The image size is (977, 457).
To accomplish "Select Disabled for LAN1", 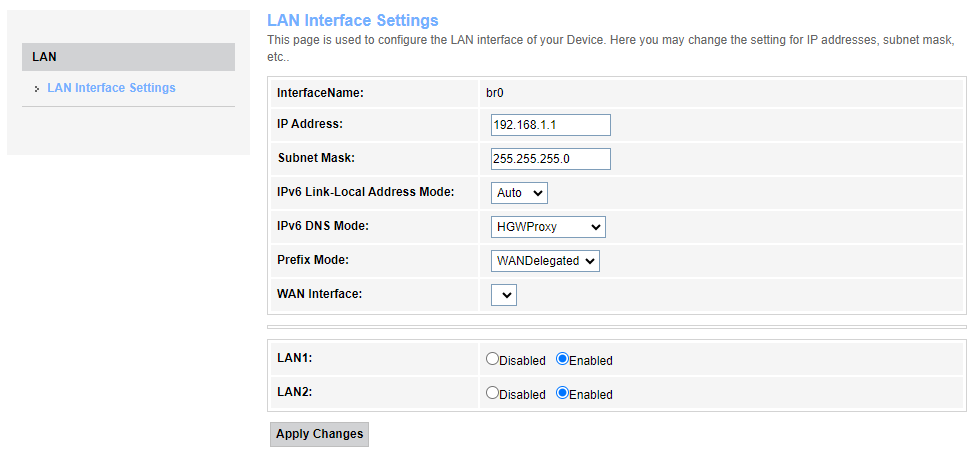I will point(492,359).
